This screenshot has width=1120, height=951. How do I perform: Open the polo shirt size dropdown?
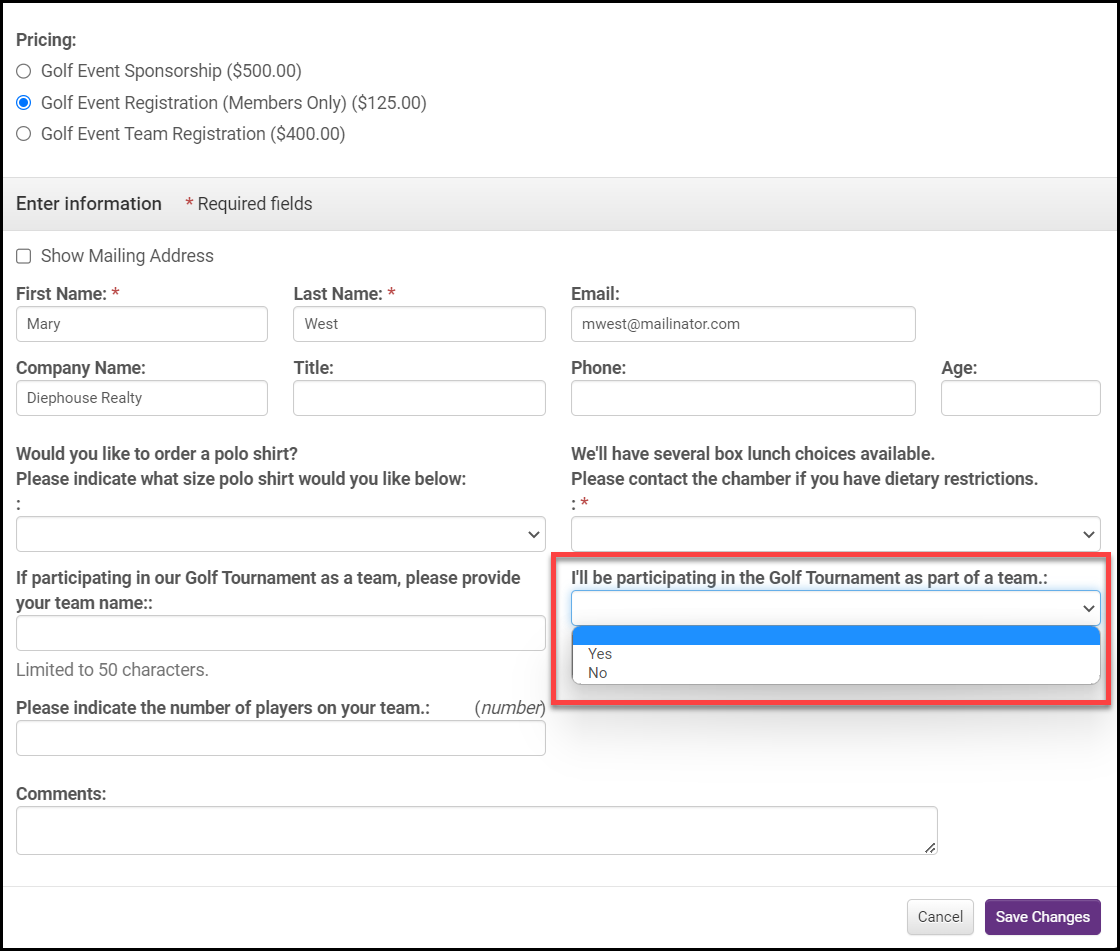click(x=281, y=534)
